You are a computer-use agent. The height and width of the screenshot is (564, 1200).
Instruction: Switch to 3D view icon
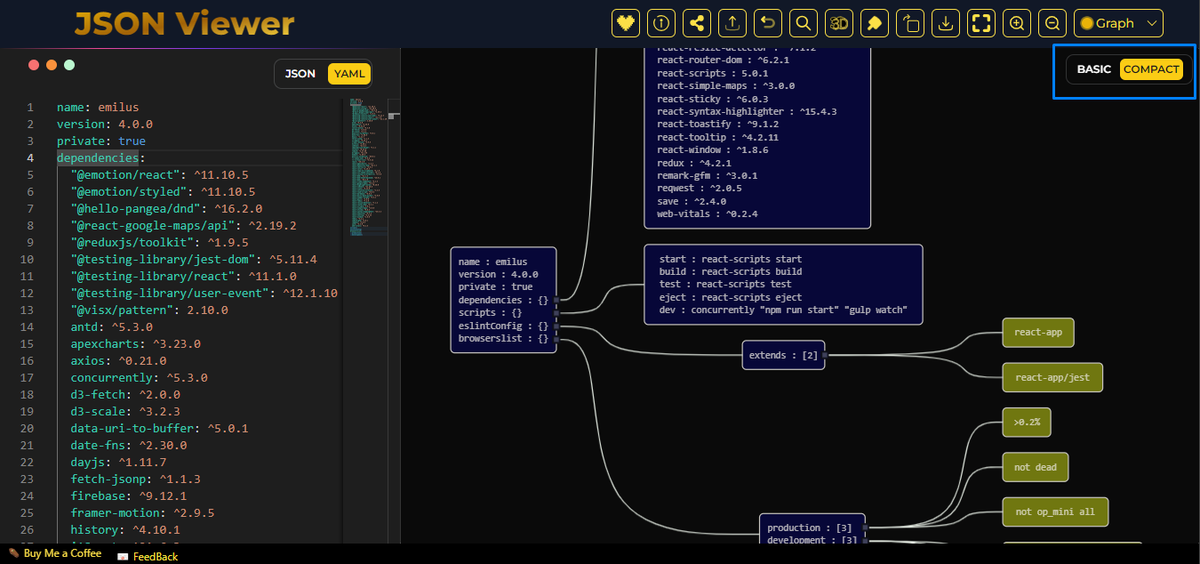pos(839,23)
